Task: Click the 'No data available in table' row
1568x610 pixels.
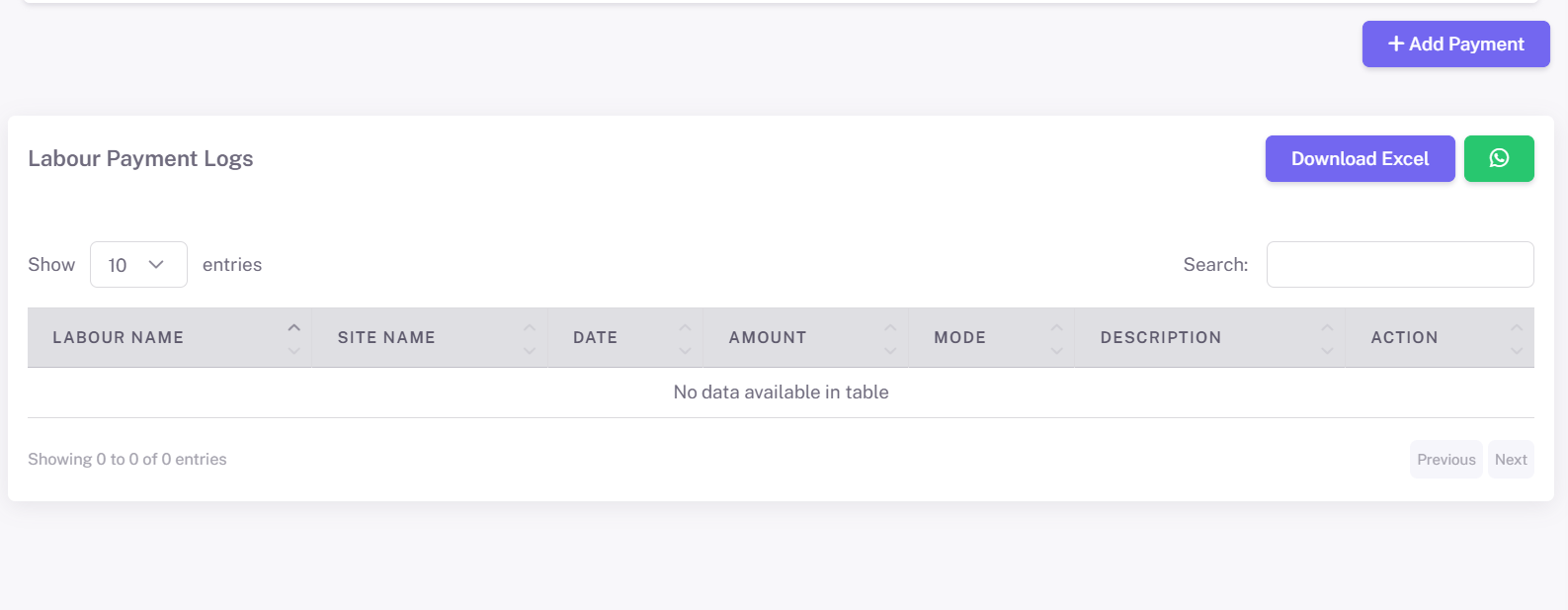Action: (781, 392)
